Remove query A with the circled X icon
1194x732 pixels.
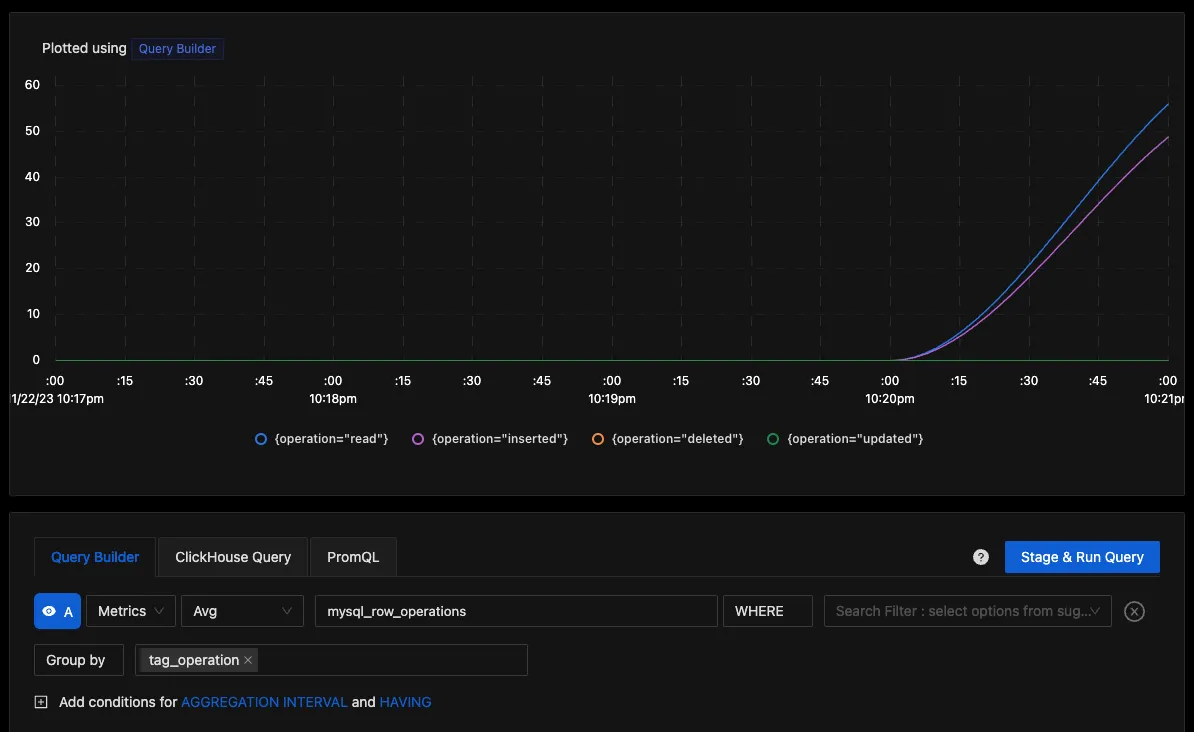(1134, 612)
